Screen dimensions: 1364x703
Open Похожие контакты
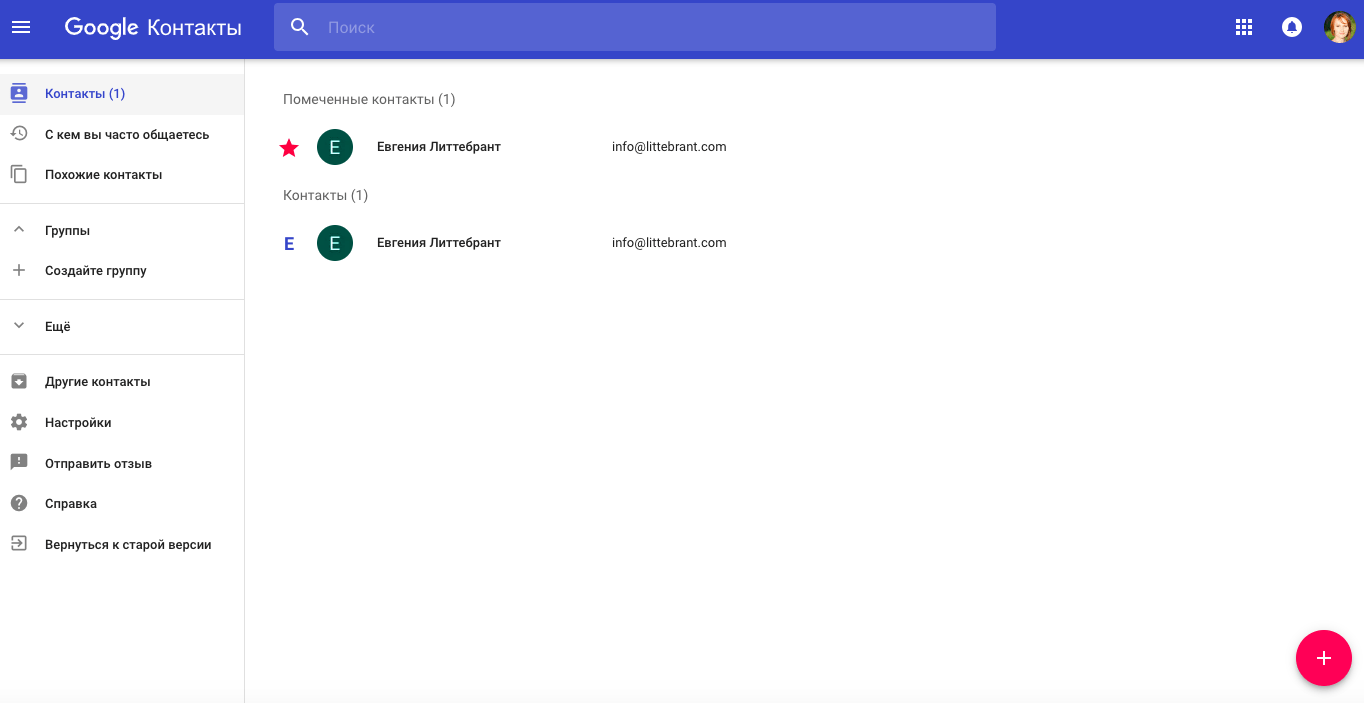103,174
